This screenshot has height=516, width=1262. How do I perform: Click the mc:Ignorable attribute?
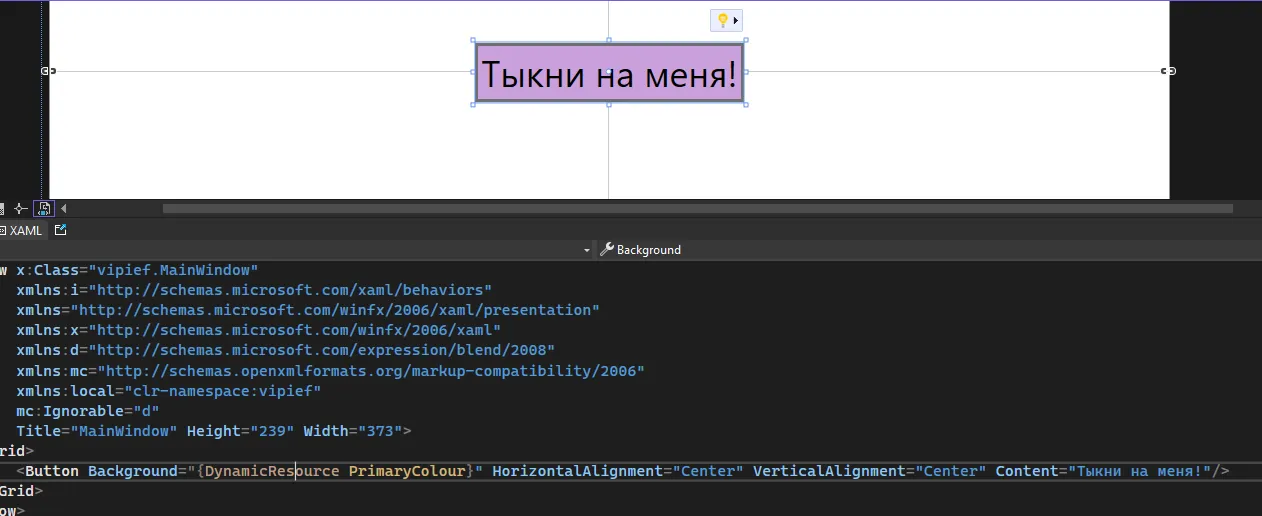(x=70, y=410)
